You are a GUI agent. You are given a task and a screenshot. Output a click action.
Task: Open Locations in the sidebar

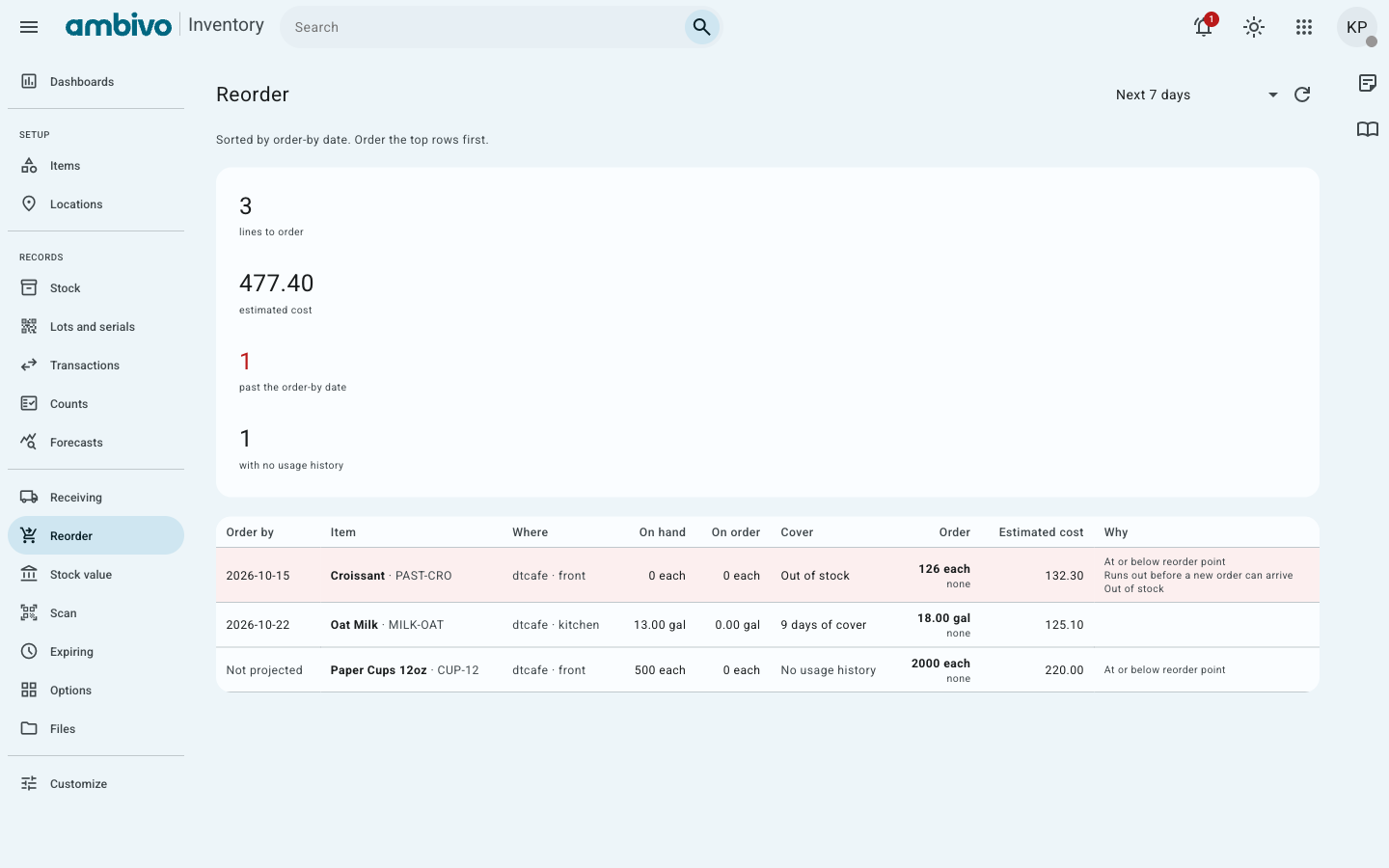[95, 204]
